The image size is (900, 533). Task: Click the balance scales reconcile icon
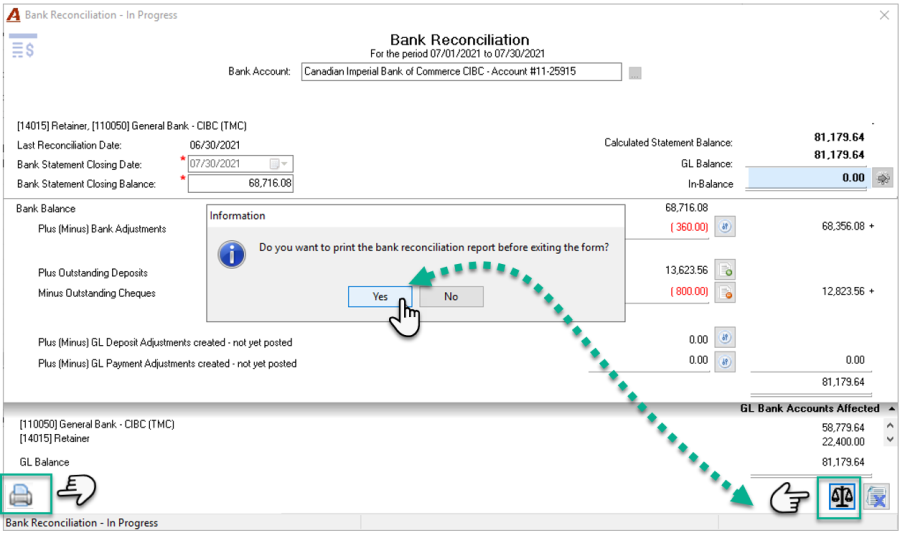[842, 497]
